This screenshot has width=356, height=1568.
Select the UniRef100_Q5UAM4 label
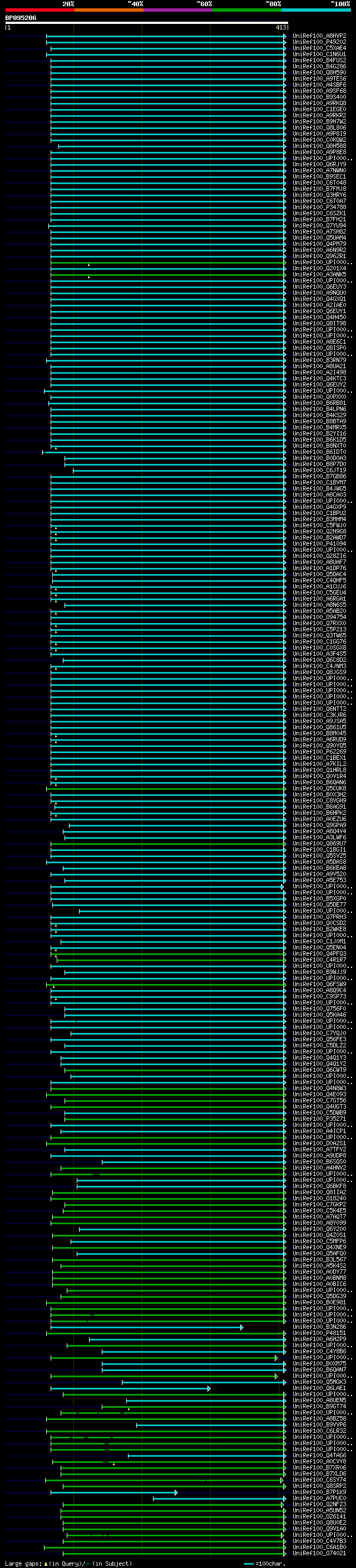[x=319, y=238]
